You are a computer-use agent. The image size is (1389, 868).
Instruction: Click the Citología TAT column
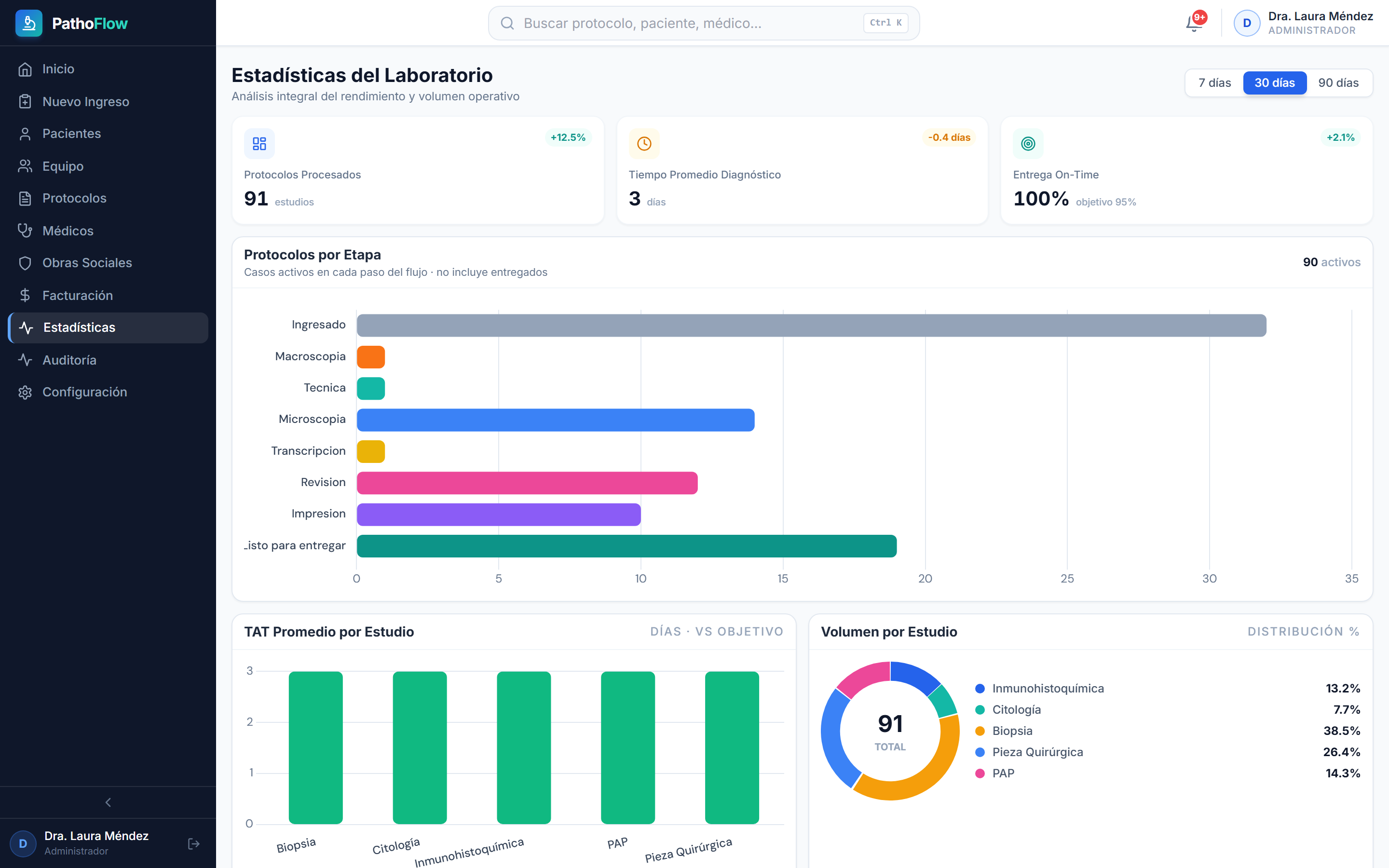point(420,747)
